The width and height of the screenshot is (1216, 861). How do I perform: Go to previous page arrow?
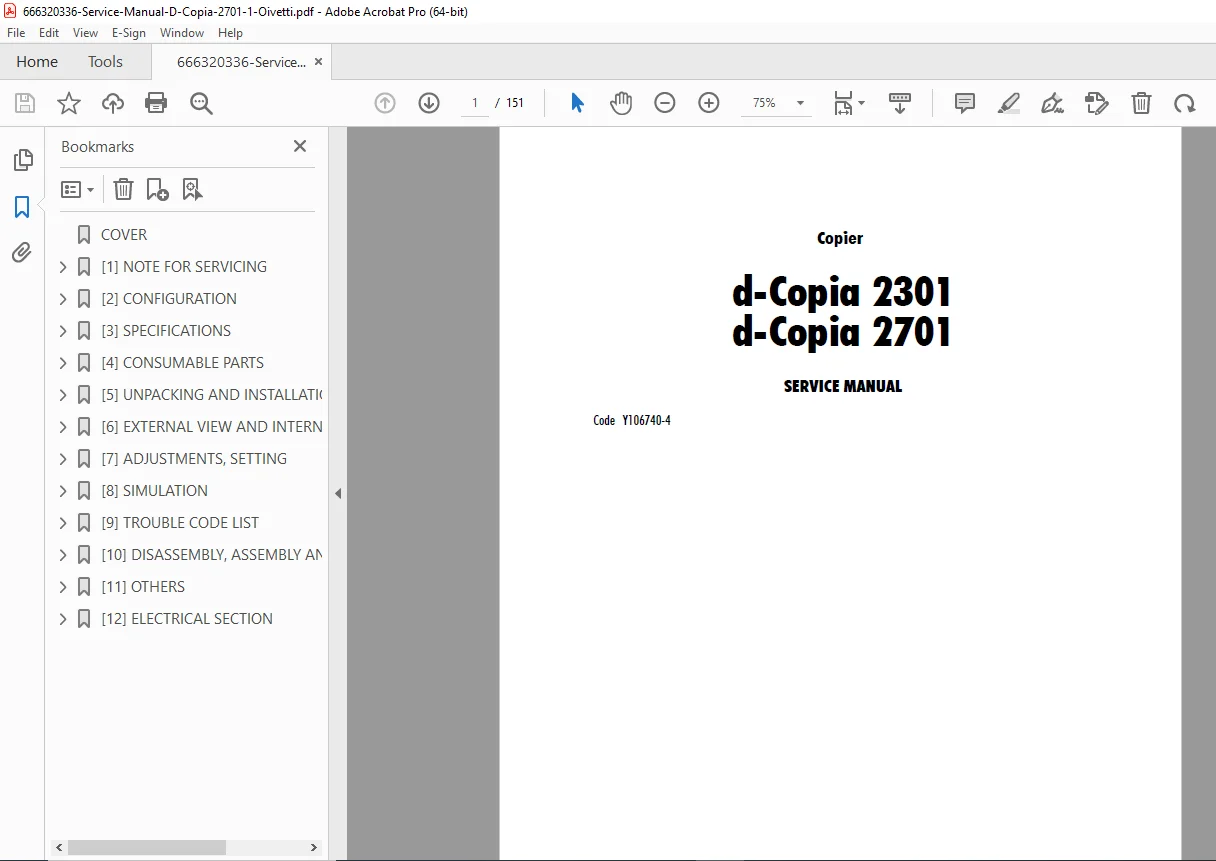click(x=385, y=103)
